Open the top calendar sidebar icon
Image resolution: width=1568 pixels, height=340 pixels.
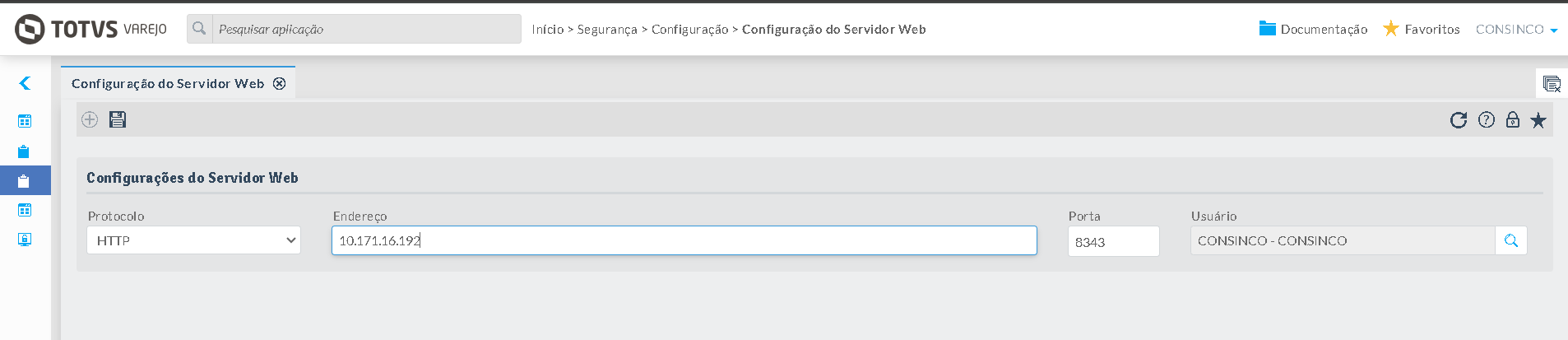pos(25,121)
